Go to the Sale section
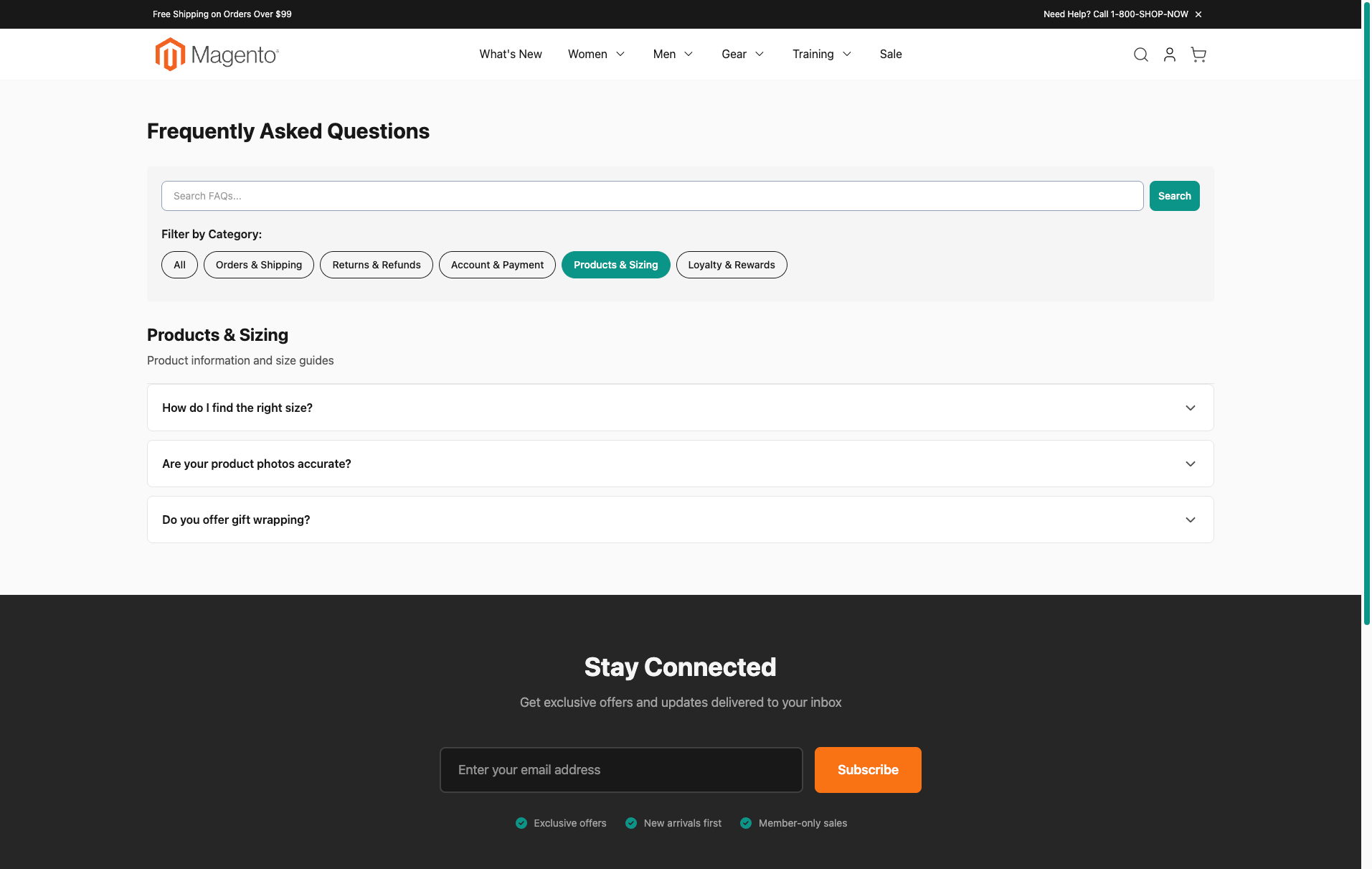This screenshot has width=1372, height=869. click(x=890, y=54)
